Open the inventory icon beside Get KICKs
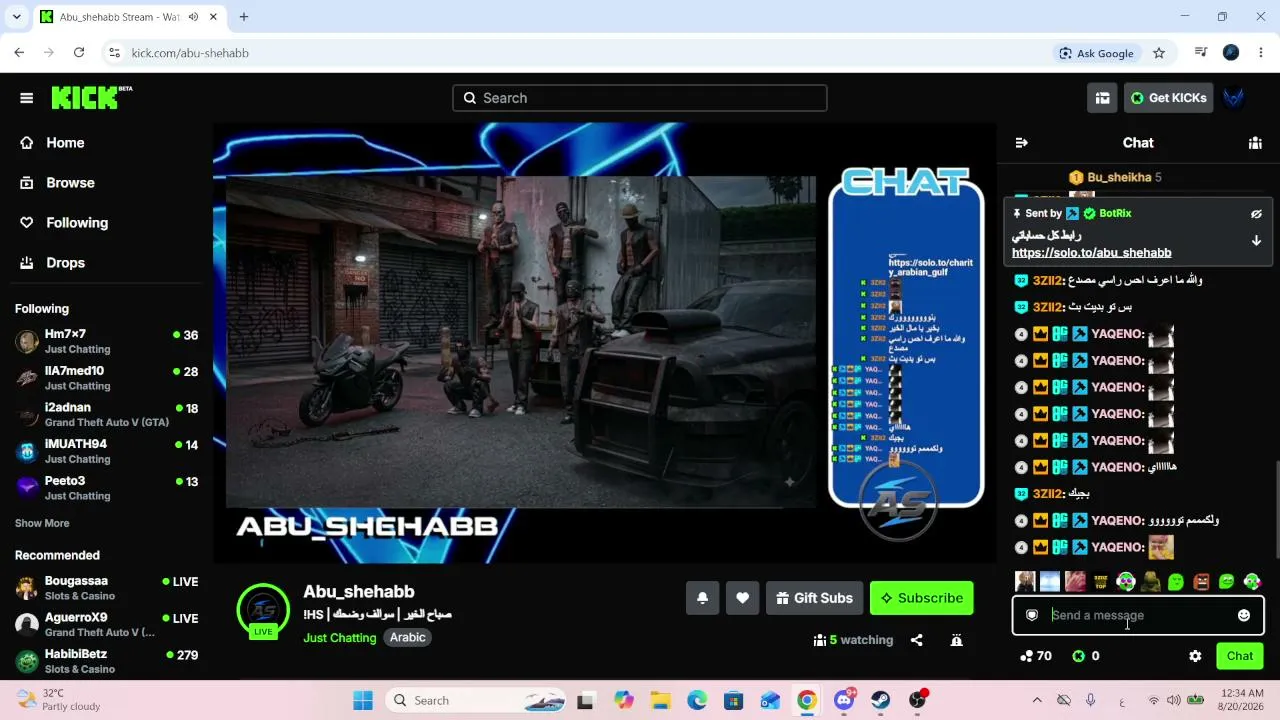Screen dimensions: 1280x720 [1102, 98]
